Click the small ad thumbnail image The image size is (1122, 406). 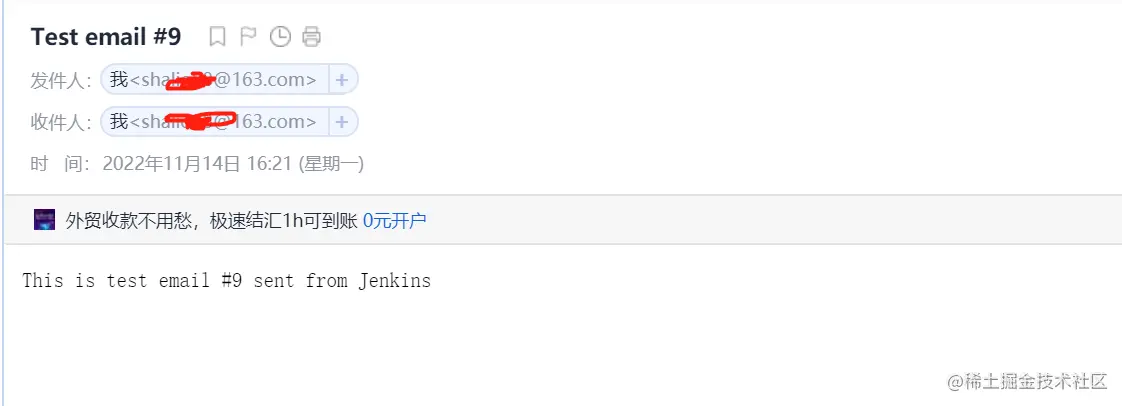[x=44, y=220]
